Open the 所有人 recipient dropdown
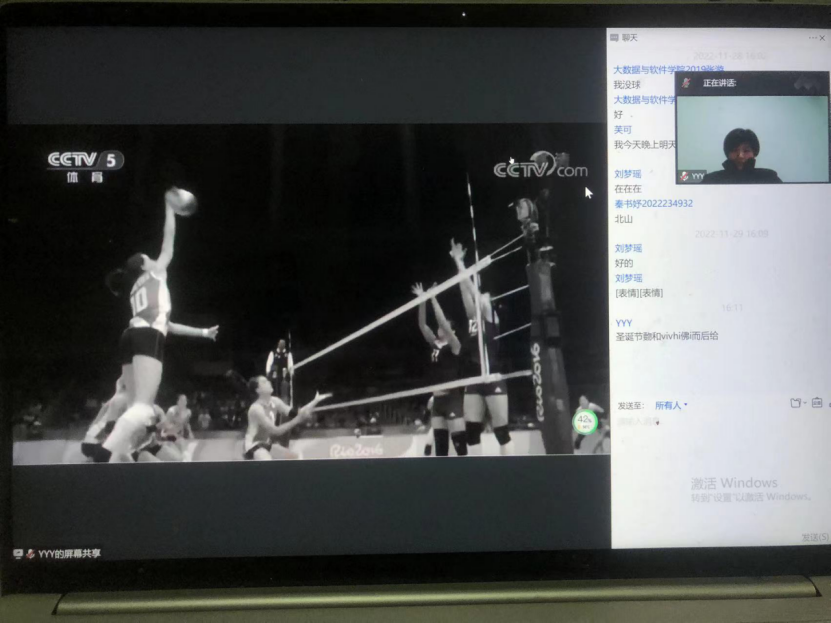The image size is (831, 623). pos(671,405)
